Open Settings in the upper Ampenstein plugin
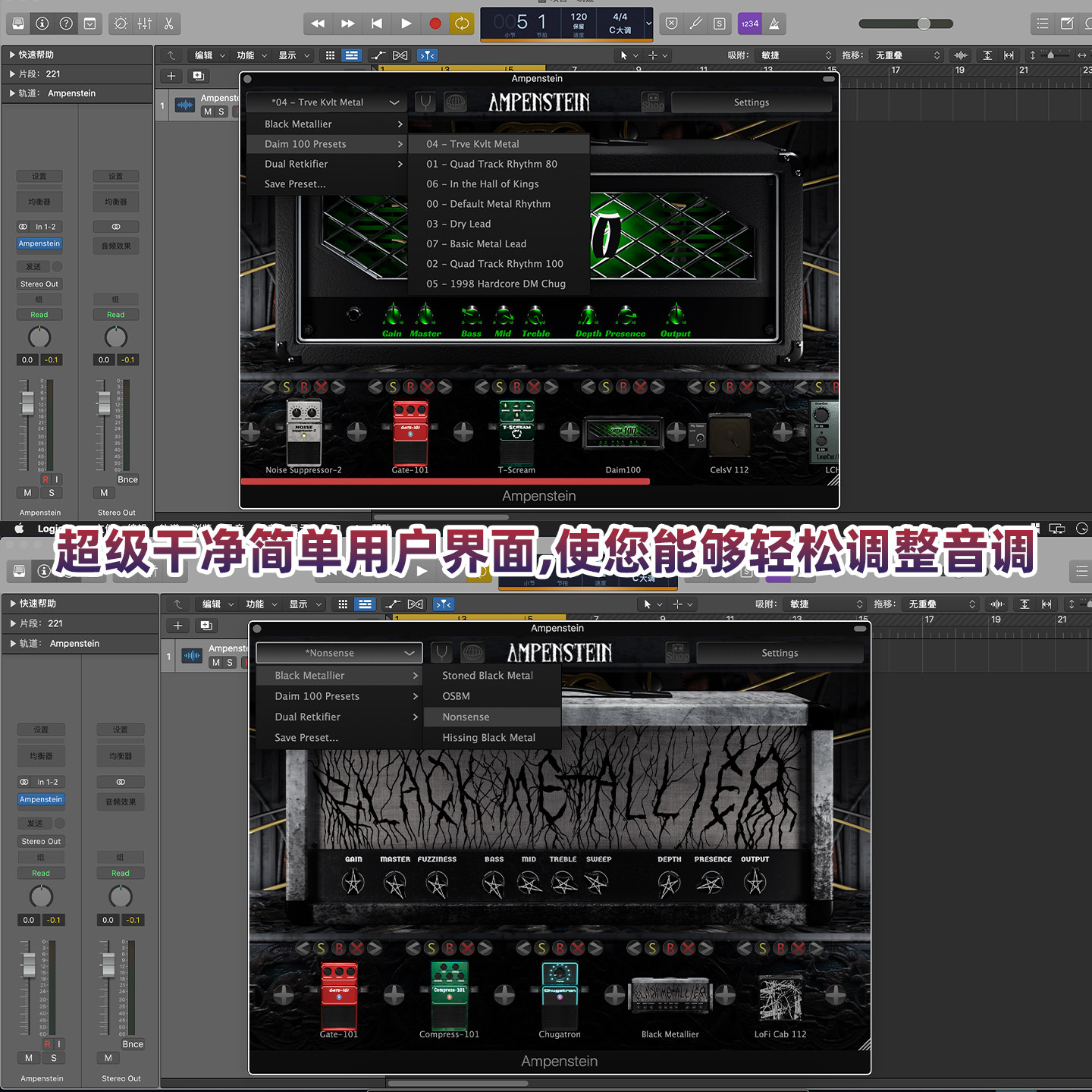Screen dimensions: 1092x1092 pyautogui.click(x=752, y=102)
